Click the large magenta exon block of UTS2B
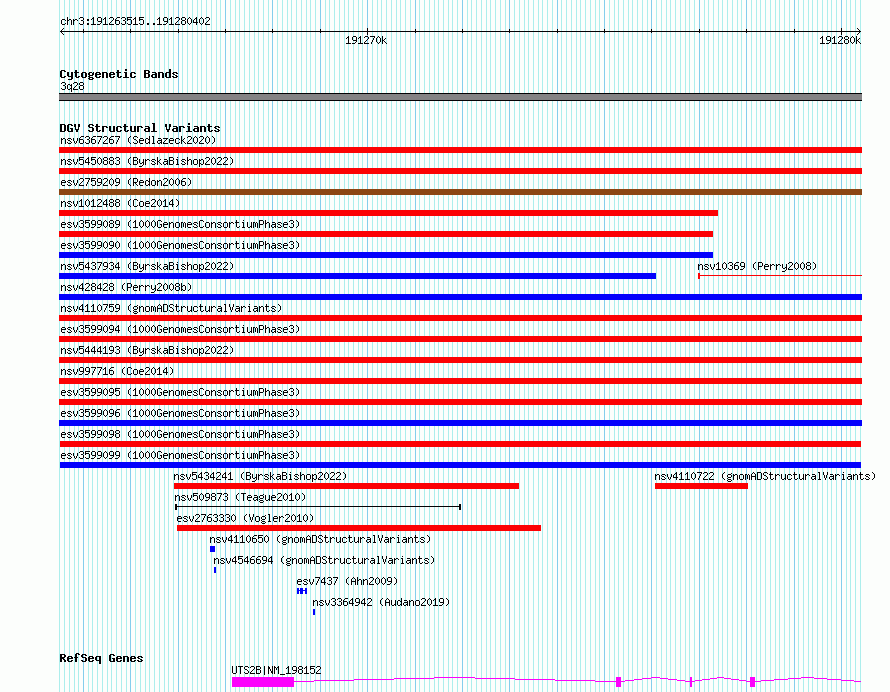 (x=263, y=682)
